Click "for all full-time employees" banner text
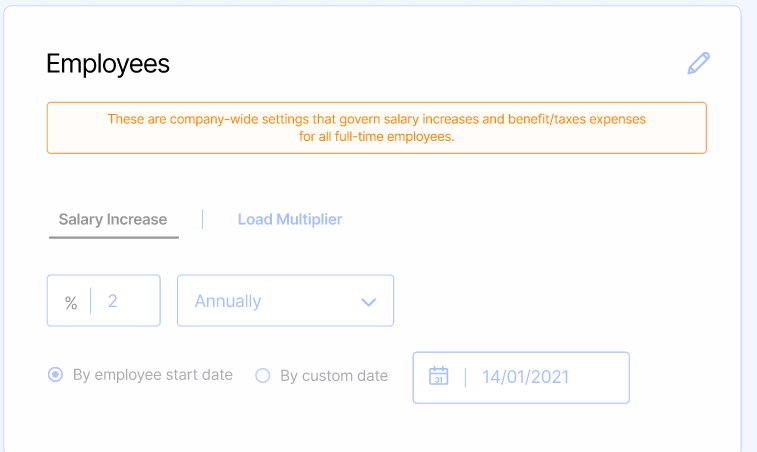This screenshot has width=757, height=452. [x=376, y=137]
